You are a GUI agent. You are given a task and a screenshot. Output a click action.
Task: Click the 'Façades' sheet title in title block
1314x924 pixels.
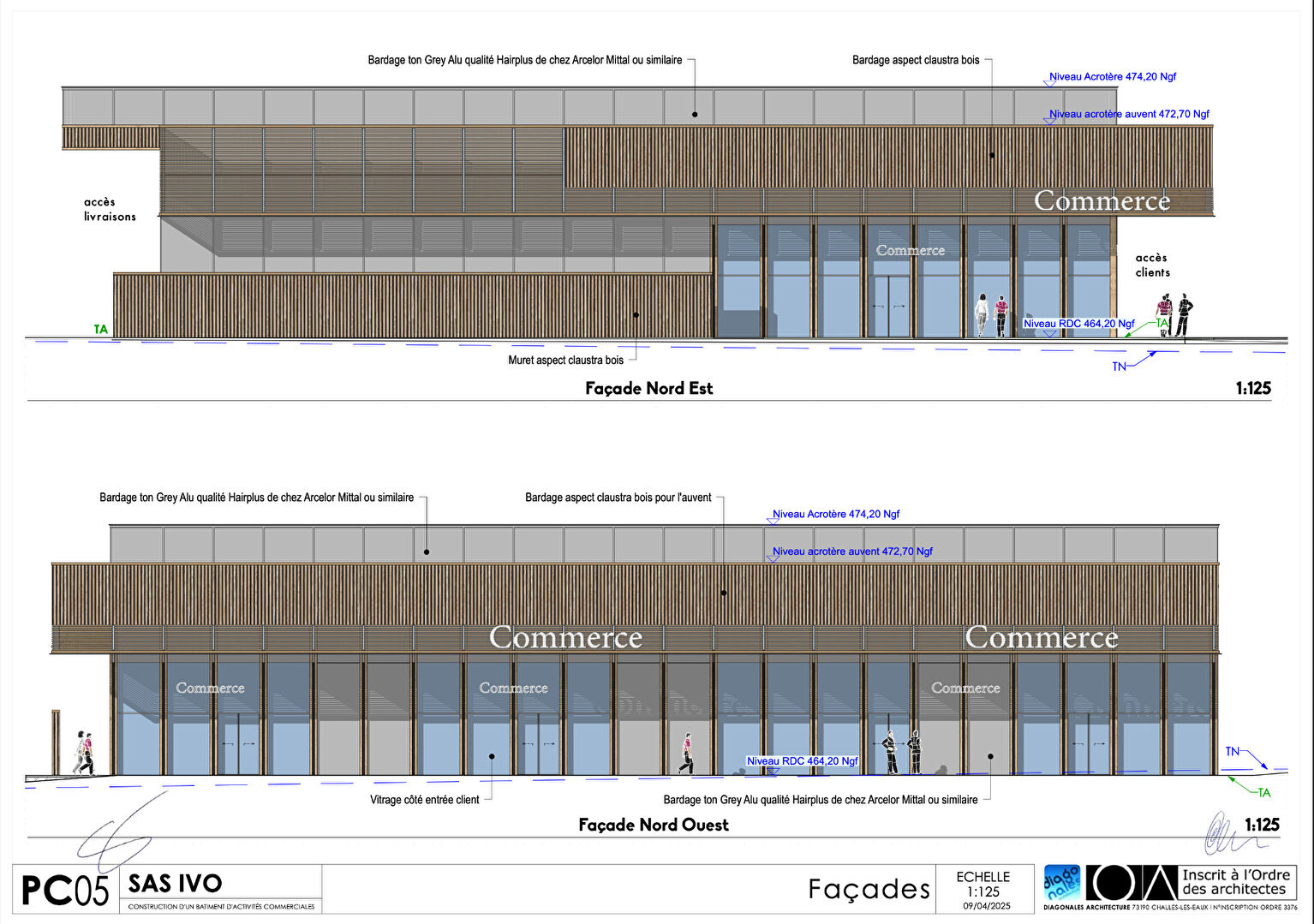coord(869,890)
